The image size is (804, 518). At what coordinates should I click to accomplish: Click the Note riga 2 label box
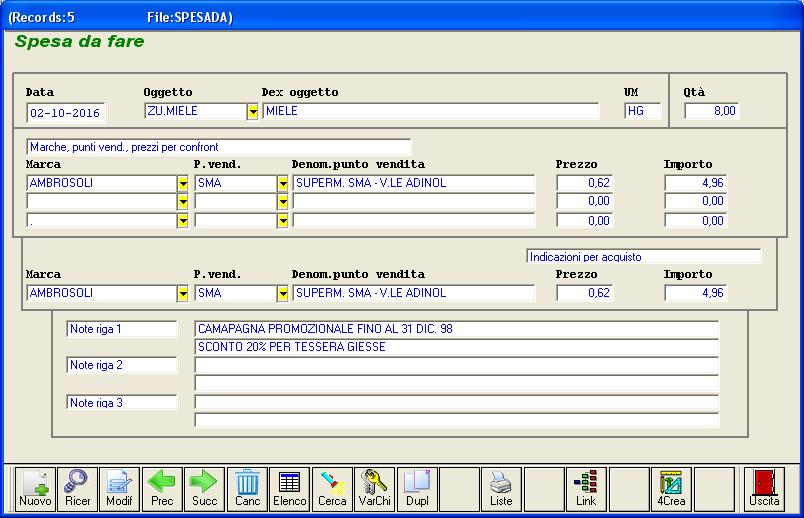tap(122, 366)
